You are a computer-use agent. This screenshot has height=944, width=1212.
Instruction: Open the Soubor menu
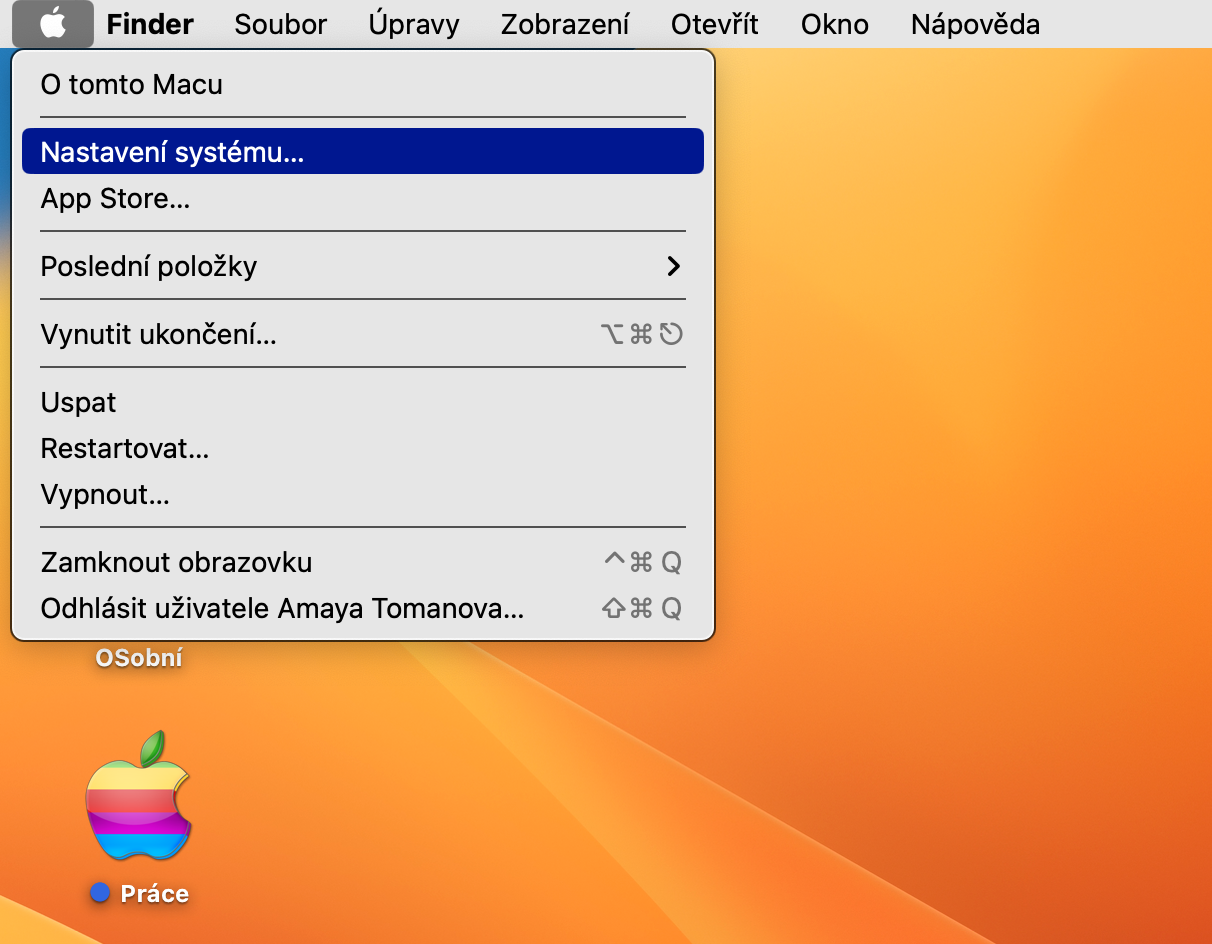pyautogui.click(x=281, y=24)
